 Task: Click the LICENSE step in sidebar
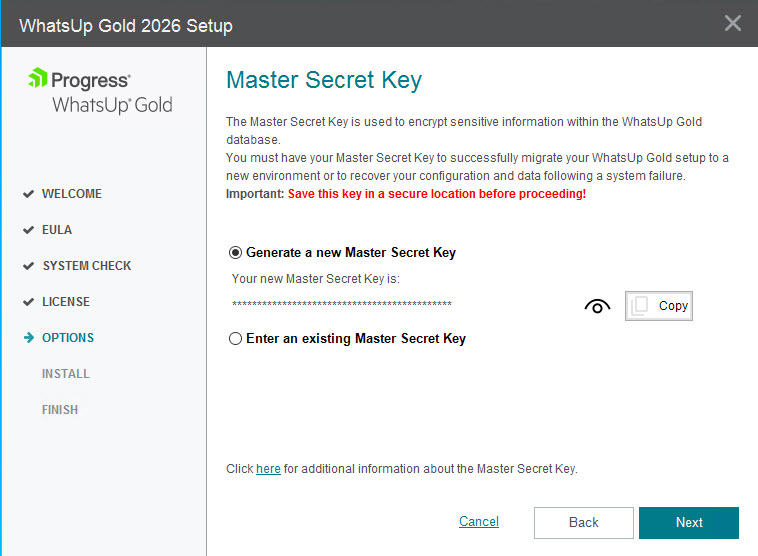[x=66, y=302]
